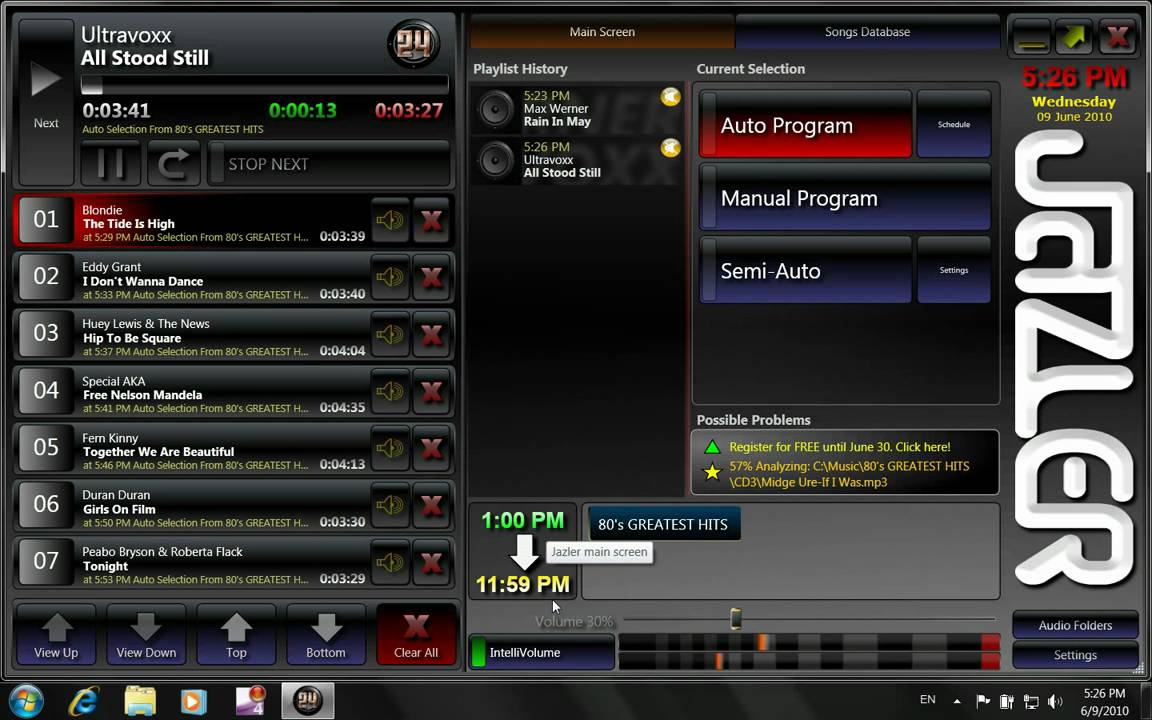
Task: Click speaker icon for Peabo Bryson Tonight
Action: 390,562
